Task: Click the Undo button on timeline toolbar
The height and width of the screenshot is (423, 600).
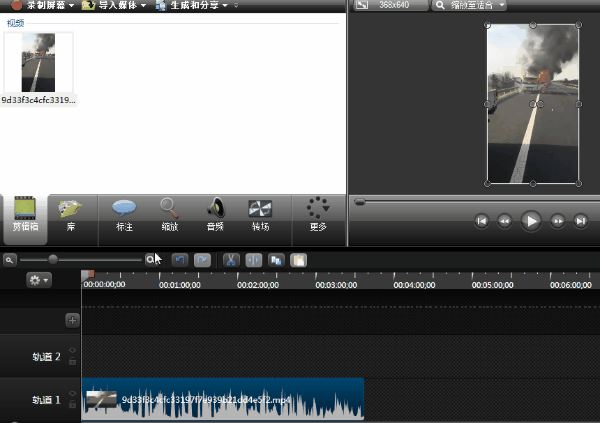Action: pyautogui.click(x=180, y=260)
